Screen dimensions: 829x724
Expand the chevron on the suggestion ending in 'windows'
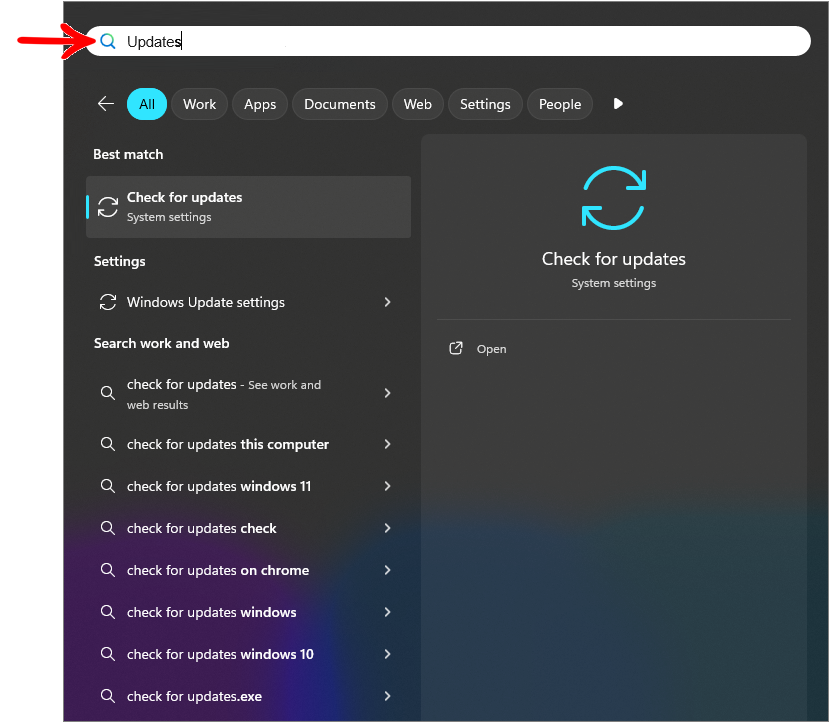point(388,612)
